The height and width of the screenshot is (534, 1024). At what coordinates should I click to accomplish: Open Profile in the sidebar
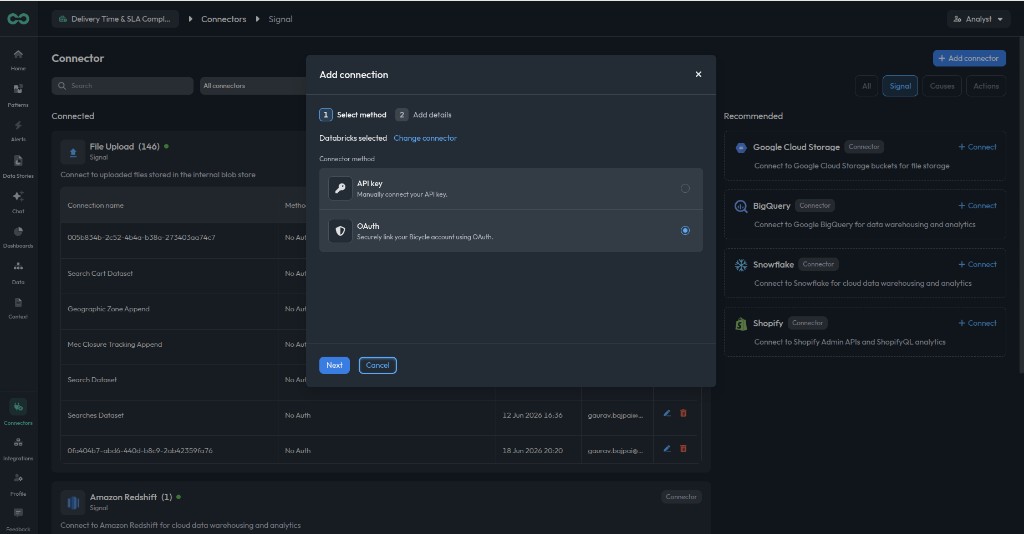point(18,484)
